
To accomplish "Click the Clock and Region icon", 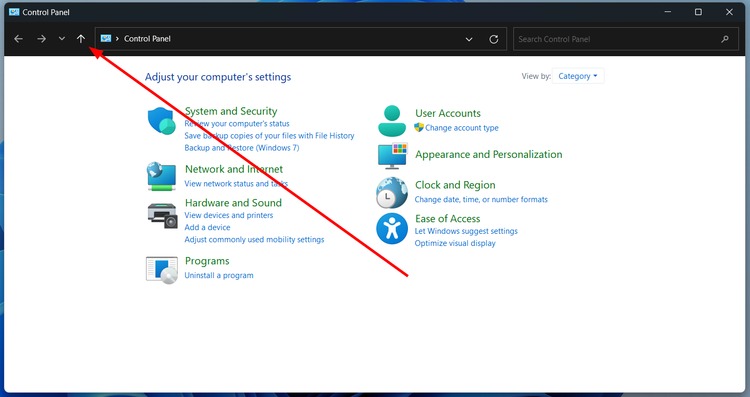I will [x=392, y=192].
